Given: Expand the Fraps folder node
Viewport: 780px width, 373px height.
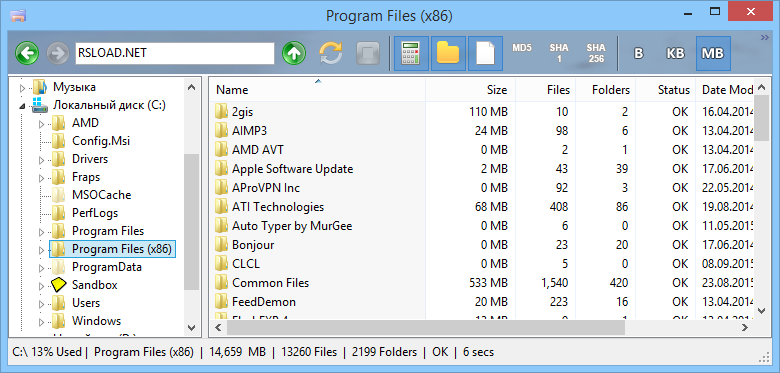Looking at the screenshot, I should (x=42, y=178).
